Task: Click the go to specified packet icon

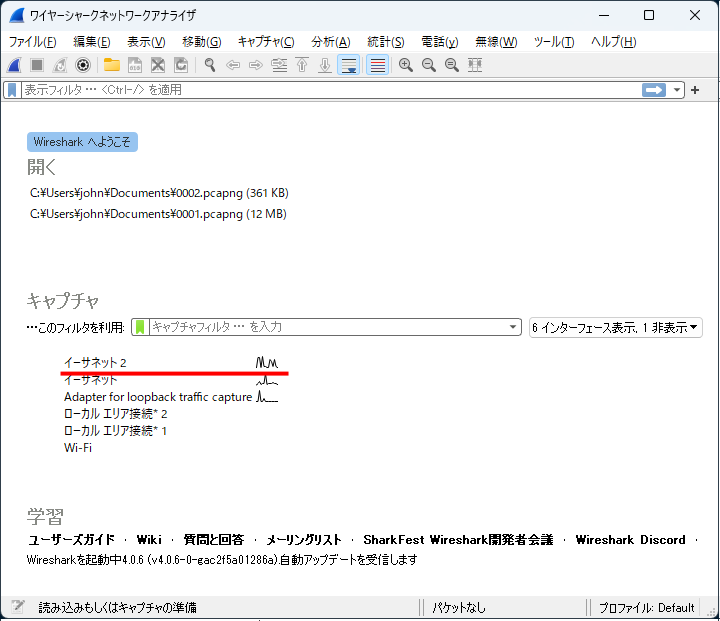Action: coord(279,65)
